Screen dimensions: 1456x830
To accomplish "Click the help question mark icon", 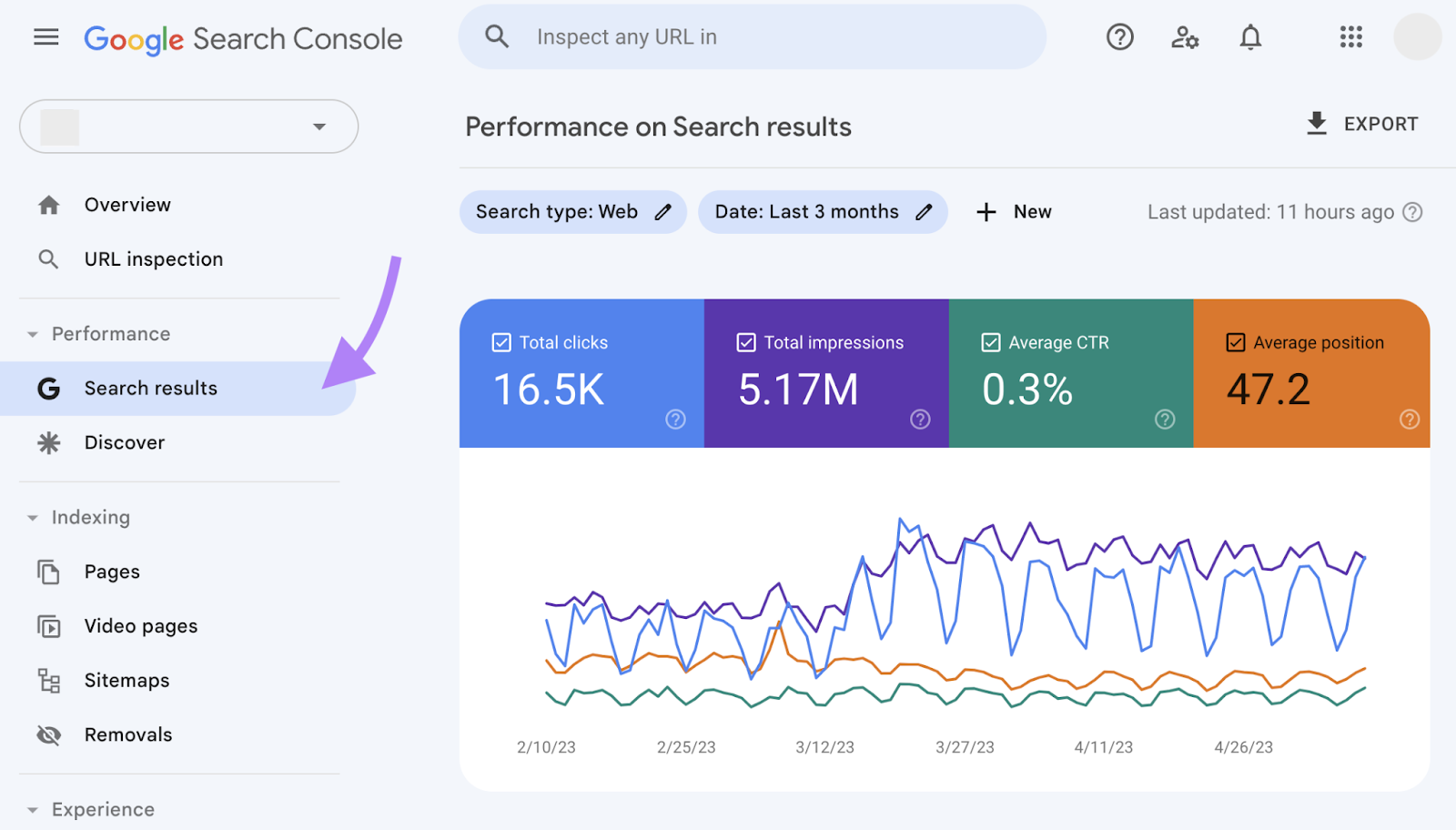I will [x=1118, y=37].
